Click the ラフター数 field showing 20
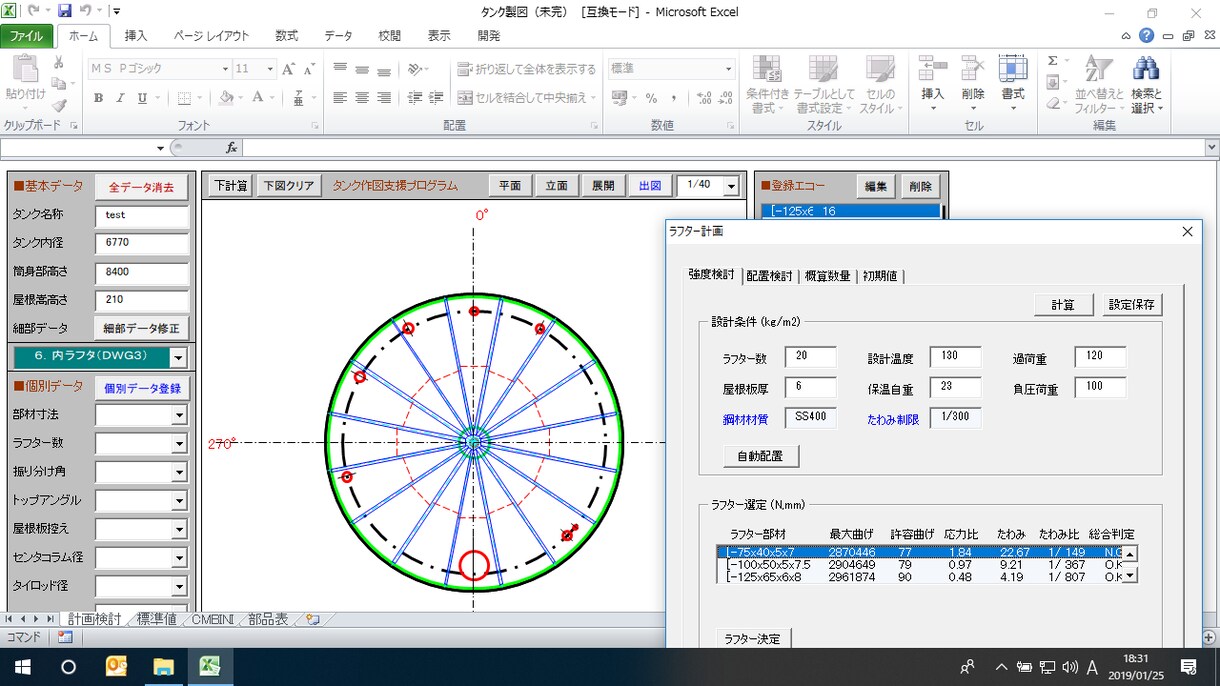This screenshot has height=686, width=1220. tap(811, 358)
